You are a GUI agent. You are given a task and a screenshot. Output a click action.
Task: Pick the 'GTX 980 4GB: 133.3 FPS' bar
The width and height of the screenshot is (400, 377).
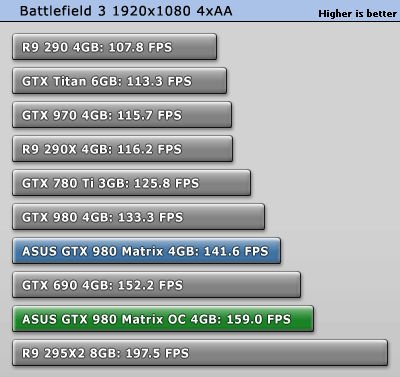click(x=139, y=217)
